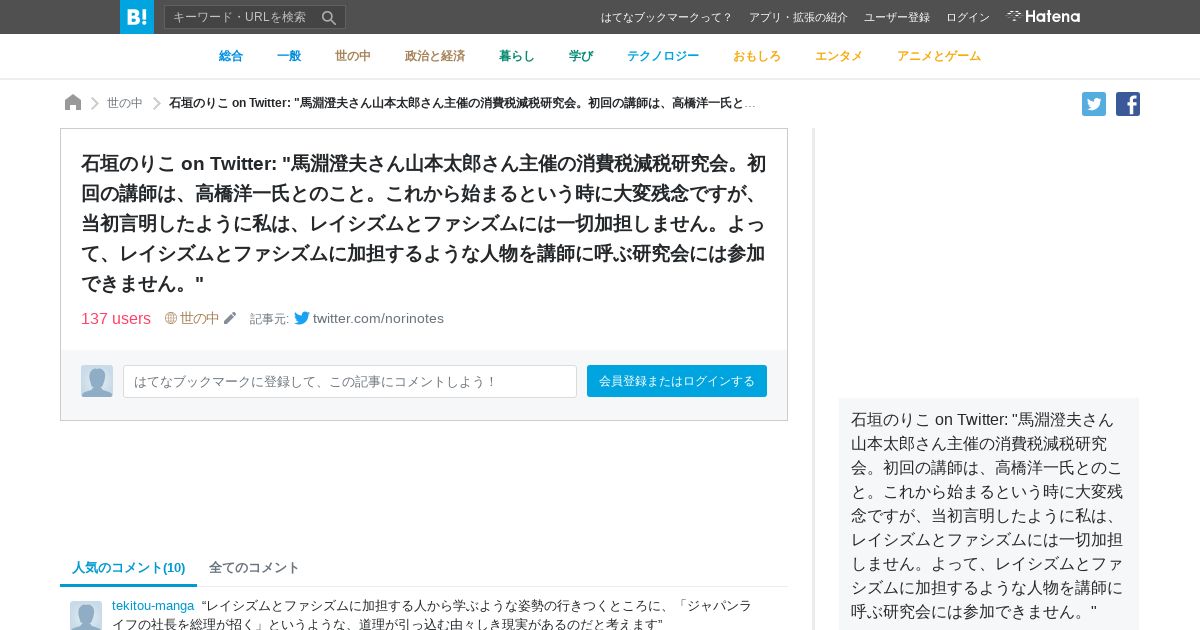Select the 世の中 category in nav bar

click(x=353, y=56)
